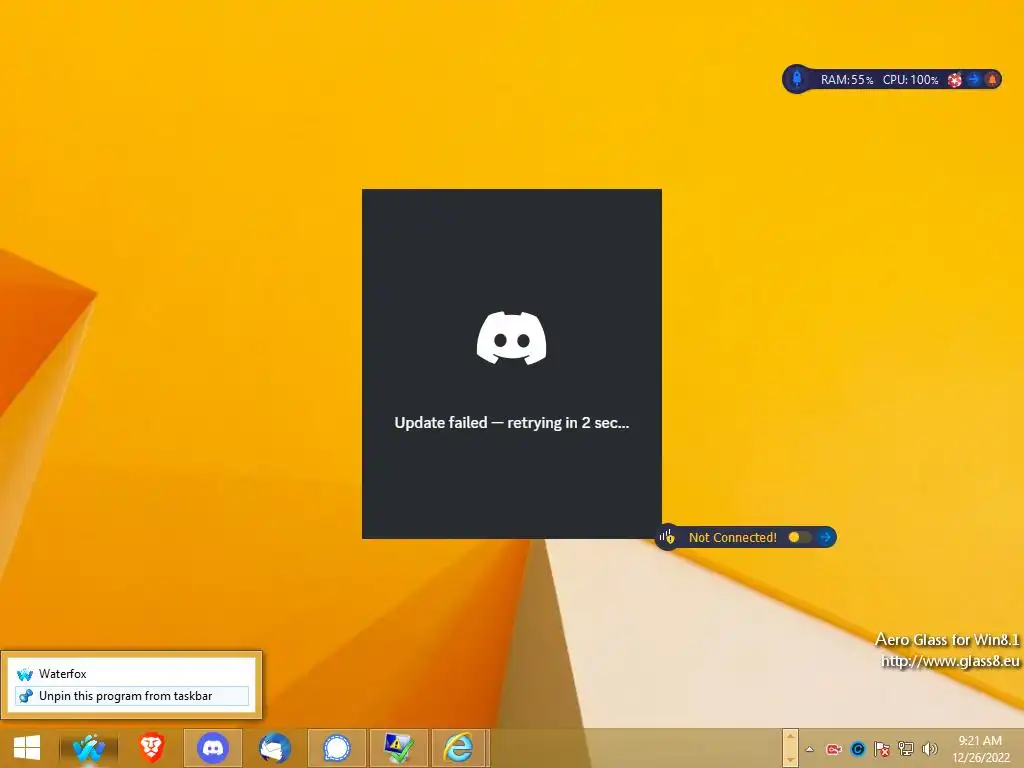
Task: Click the blue arrow next to the connection toggle
Action: pos(825,537)
